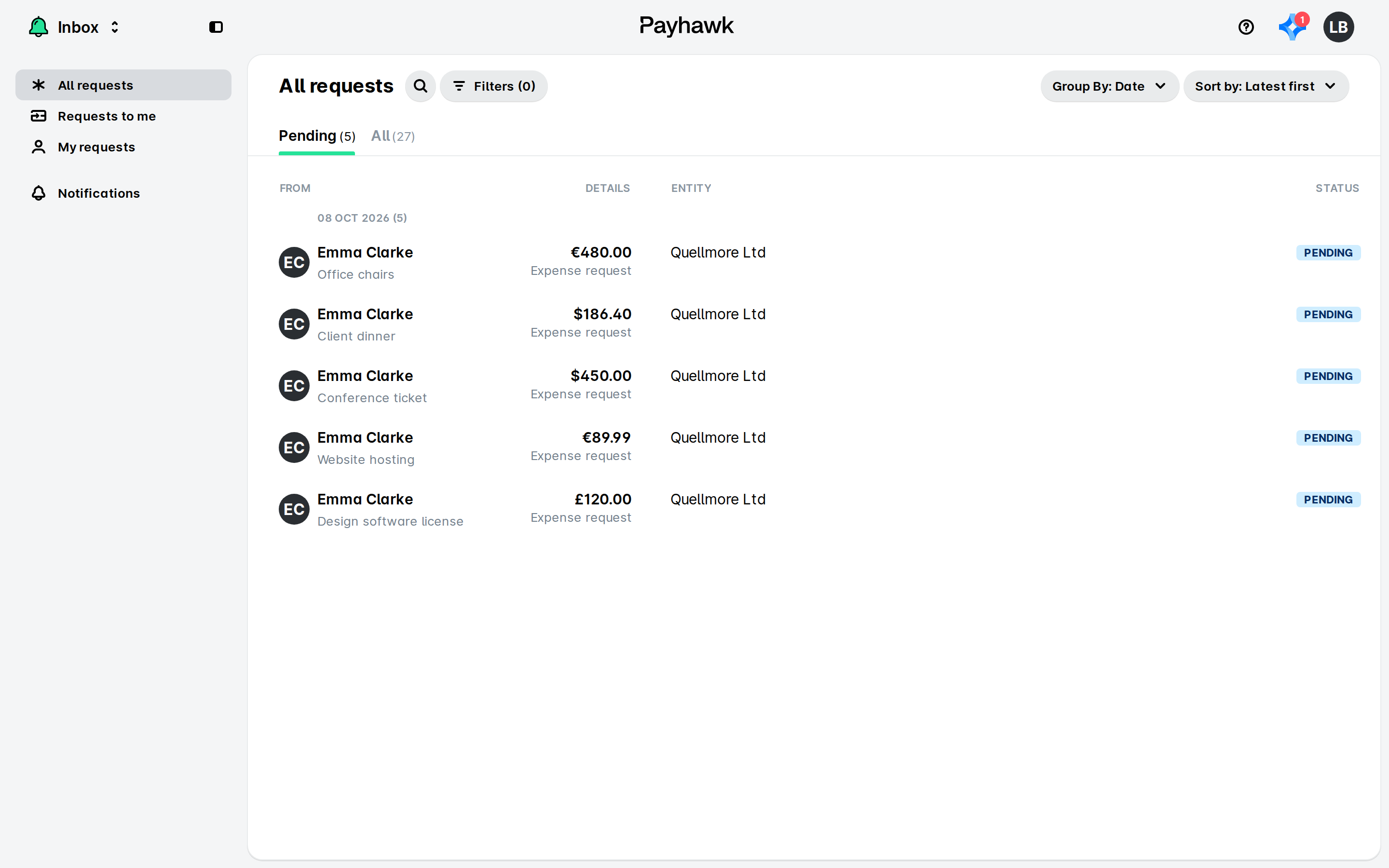Open the Client dinner request
The width and height of the screenshot is (1389, 868).
(x=819, y=325)
